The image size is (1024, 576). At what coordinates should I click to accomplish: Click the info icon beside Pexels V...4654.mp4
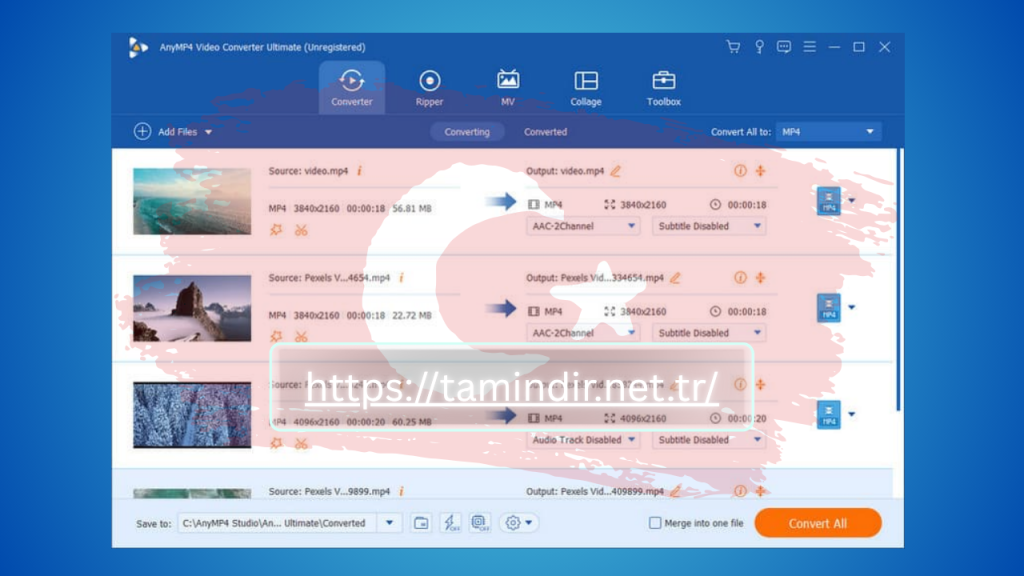402,278
